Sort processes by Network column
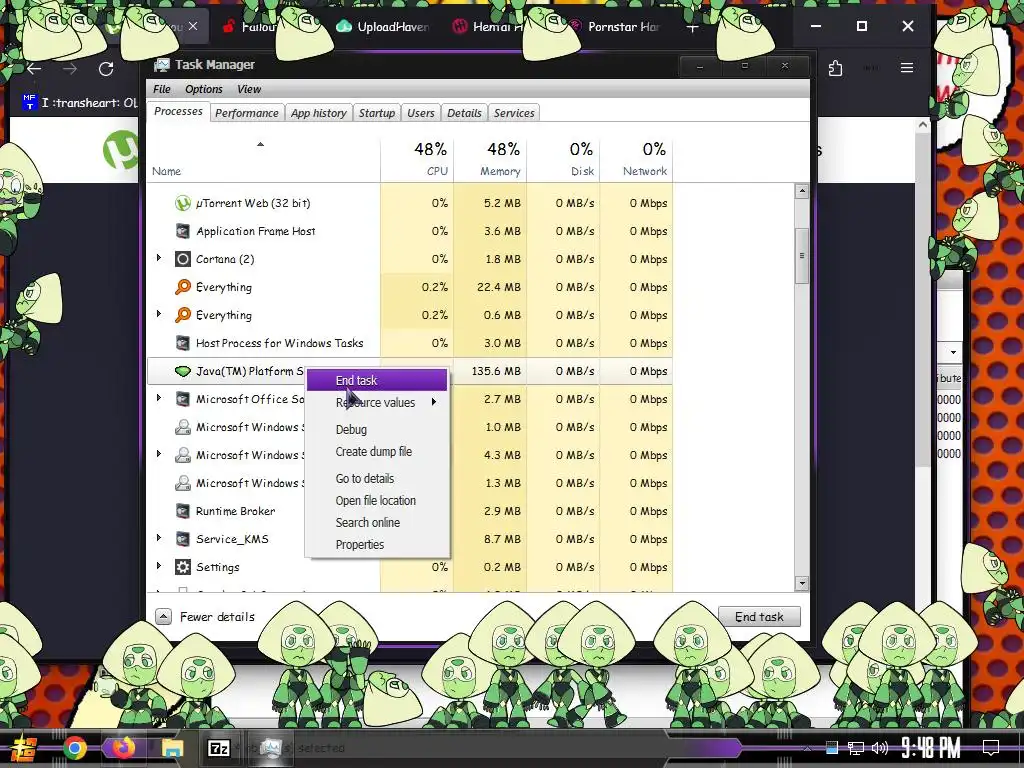Viewport: 1024px width, 768px height. [637, 159]
